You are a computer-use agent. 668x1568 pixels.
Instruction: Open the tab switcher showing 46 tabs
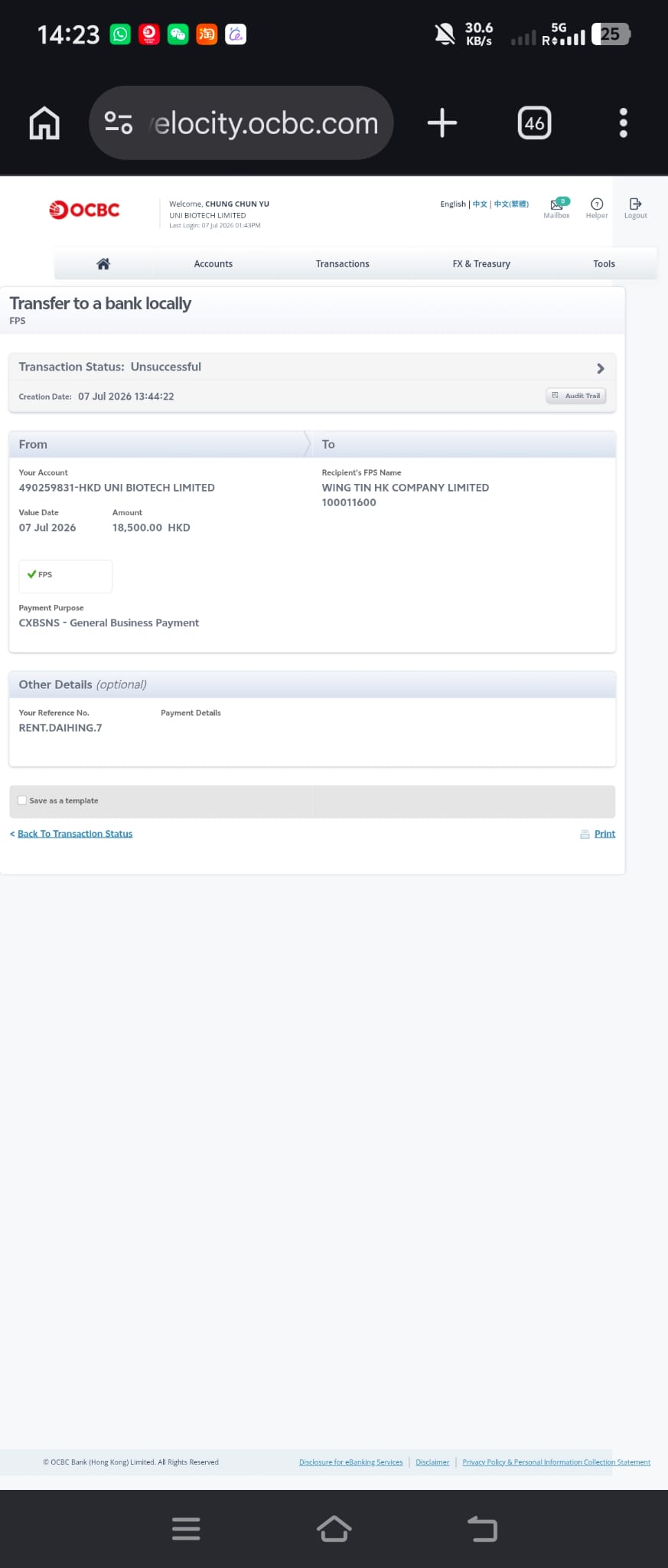534,122
